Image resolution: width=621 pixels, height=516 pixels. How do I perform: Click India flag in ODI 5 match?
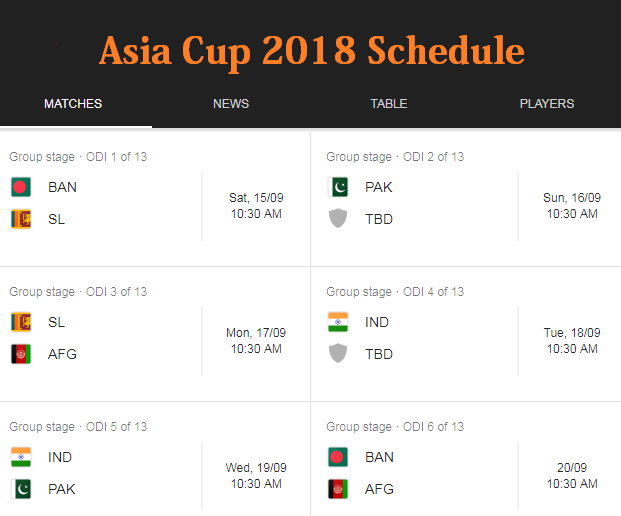pos(21,457)
